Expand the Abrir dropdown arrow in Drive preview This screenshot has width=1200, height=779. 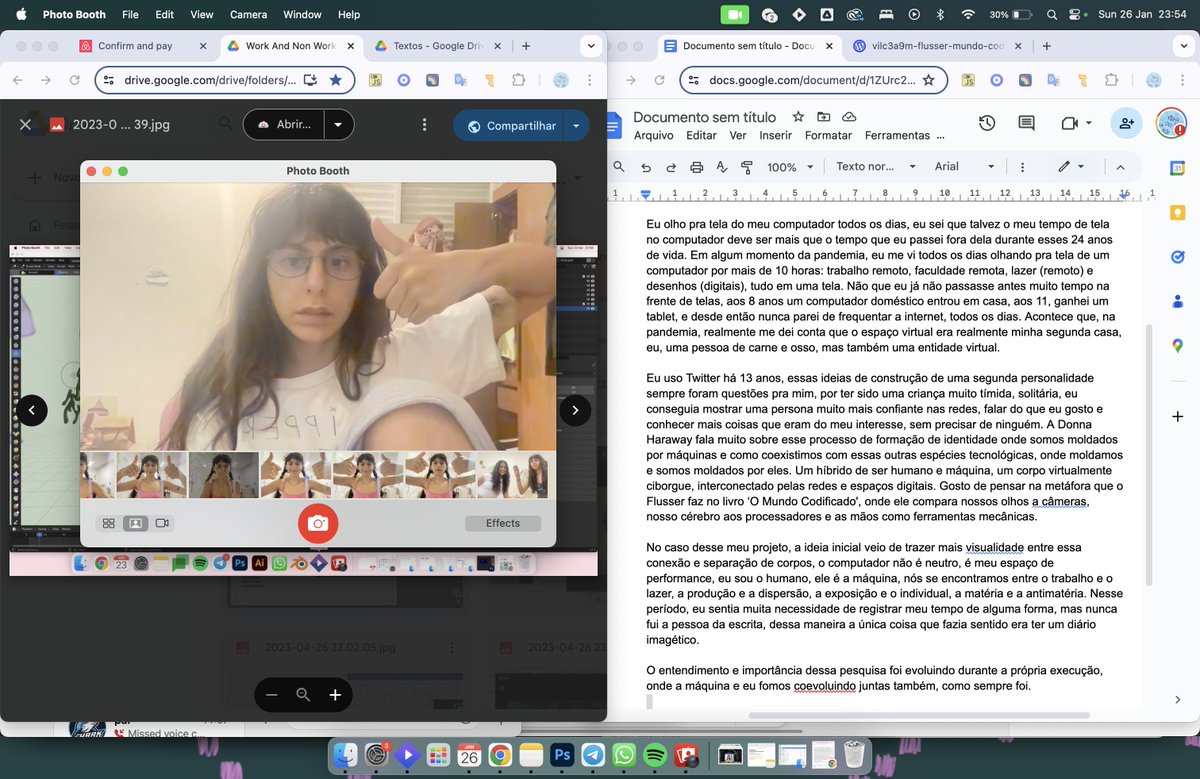(x=339, y=125)
